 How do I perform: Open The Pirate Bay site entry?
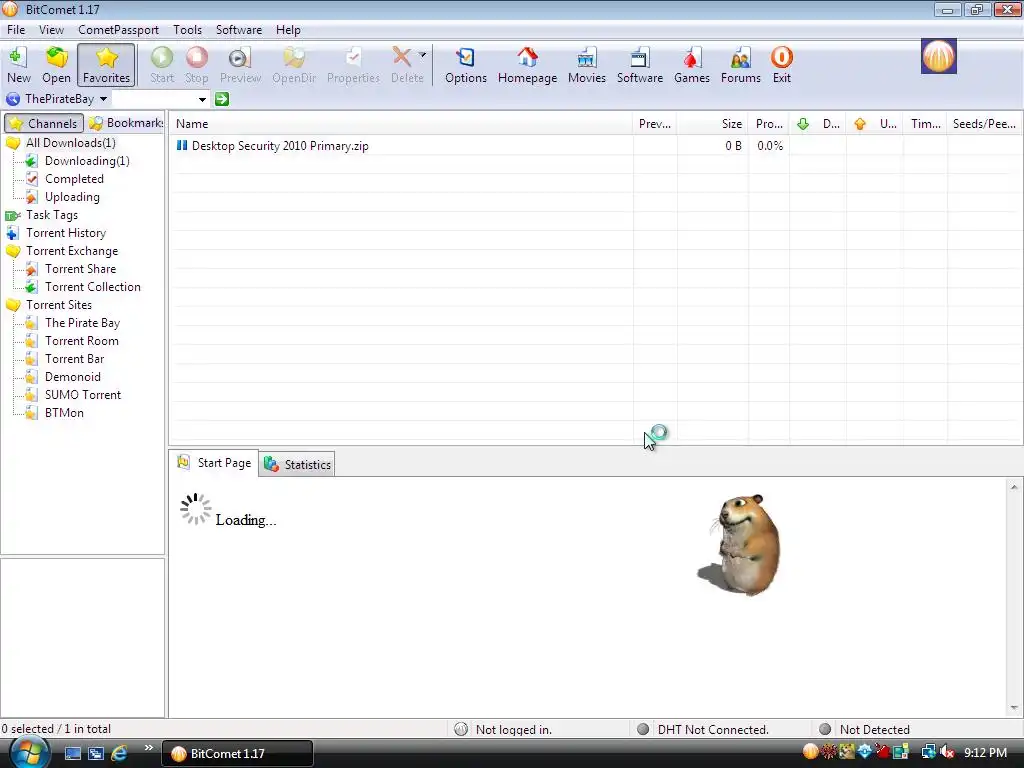coord(82,323)
